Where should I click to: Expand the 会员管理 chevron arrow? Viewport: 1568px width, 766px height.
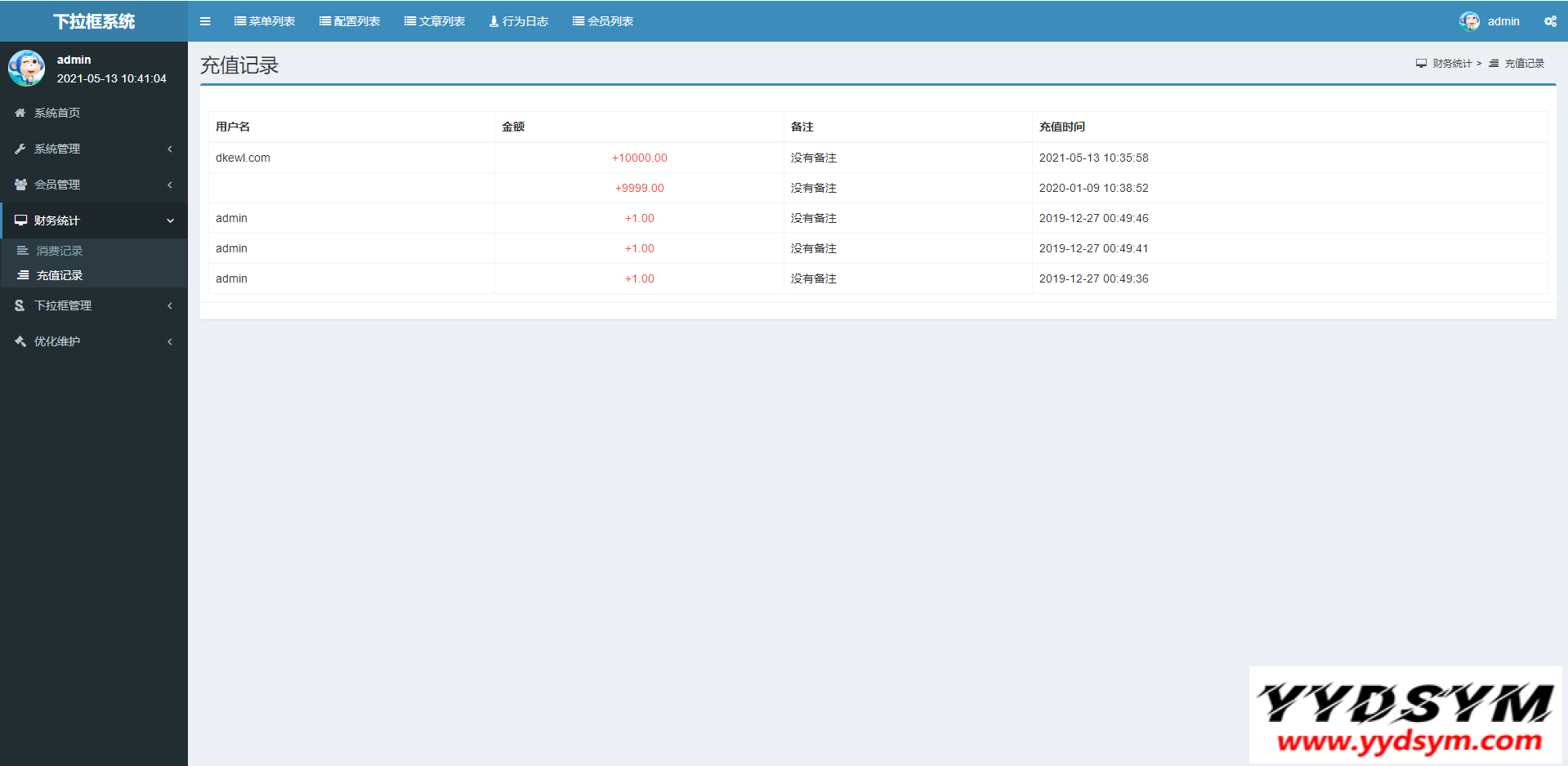click(x=170, y=185)
